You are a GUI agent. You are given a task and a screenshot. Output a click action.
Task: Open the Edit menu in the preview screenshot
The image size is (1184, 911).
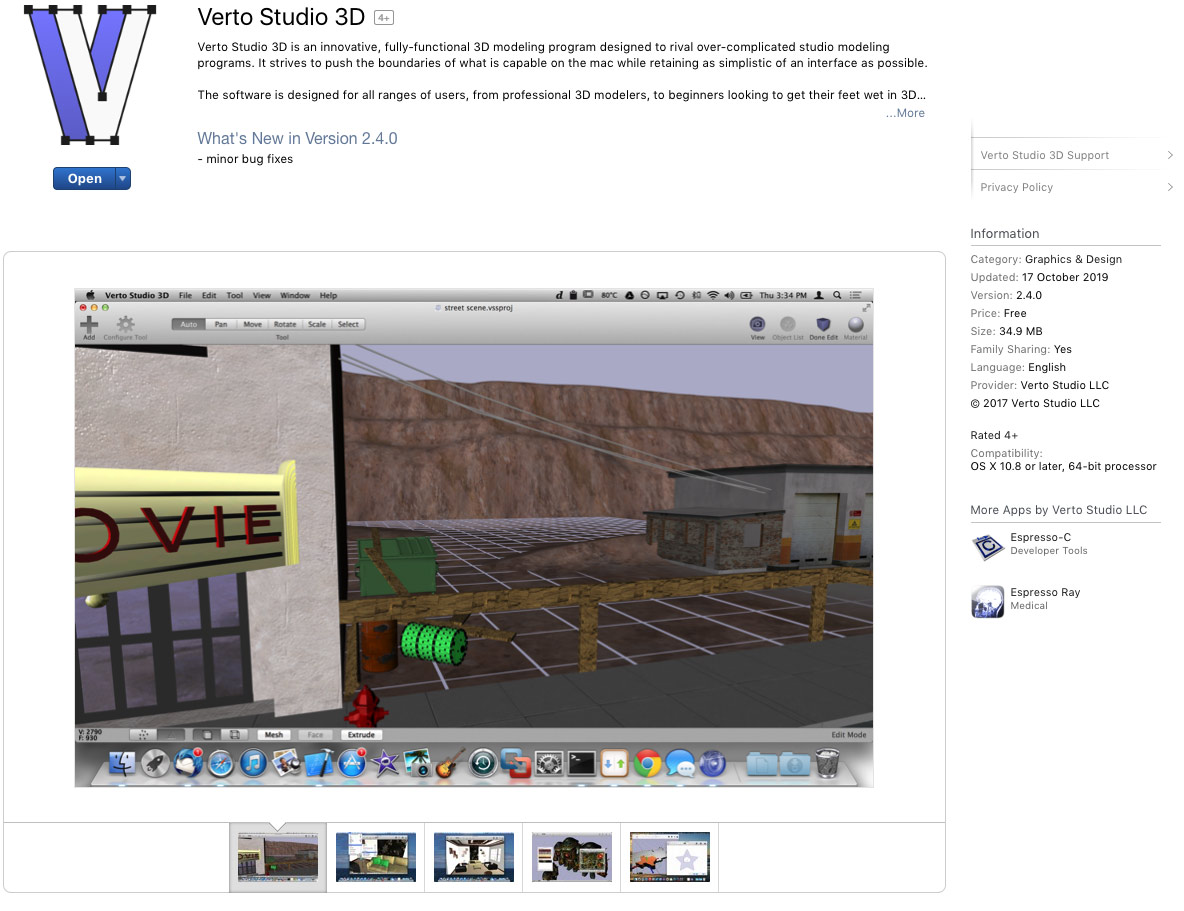209,295
